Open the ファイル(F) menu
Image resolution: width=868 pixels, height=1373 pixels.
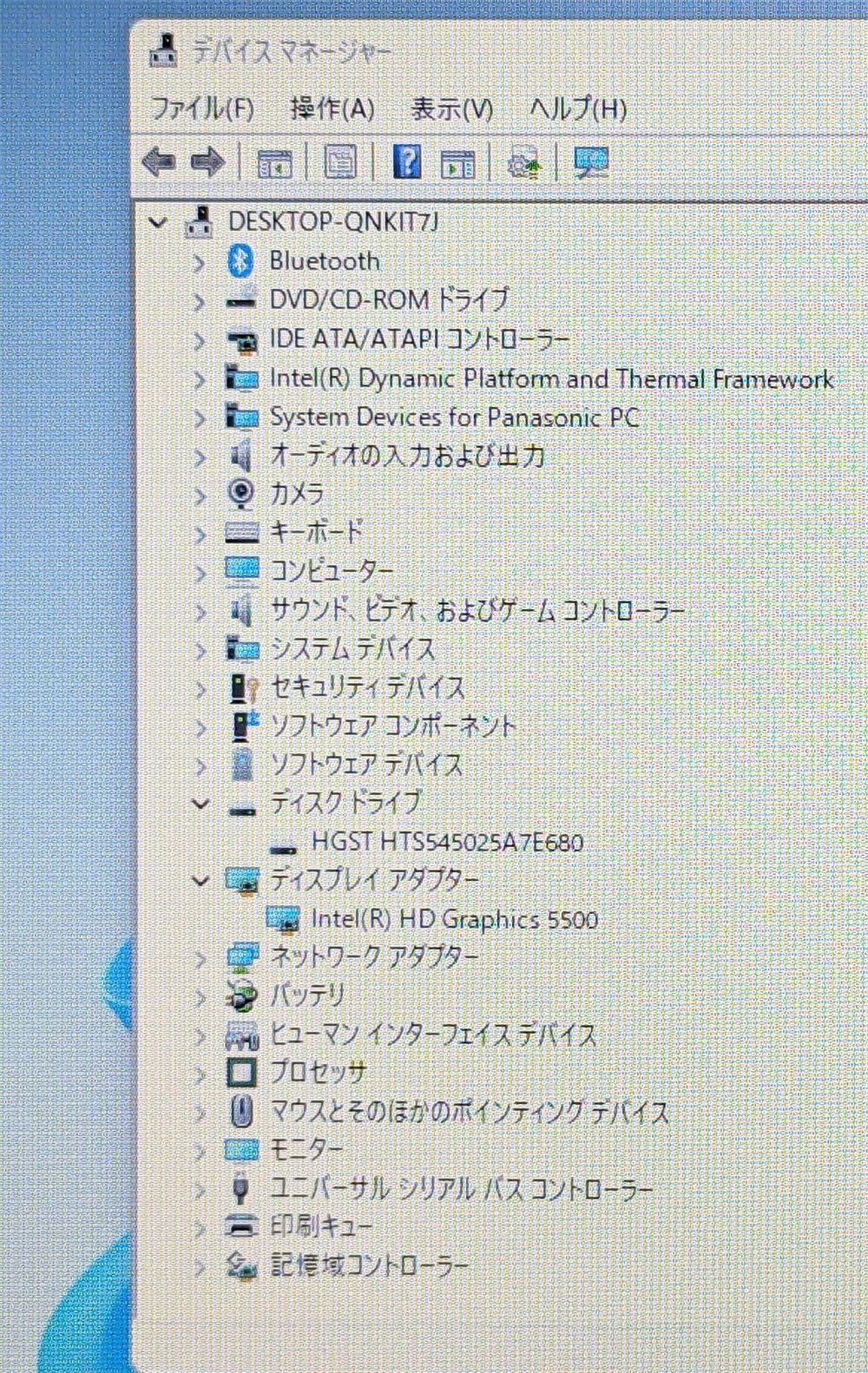point(202,108)
